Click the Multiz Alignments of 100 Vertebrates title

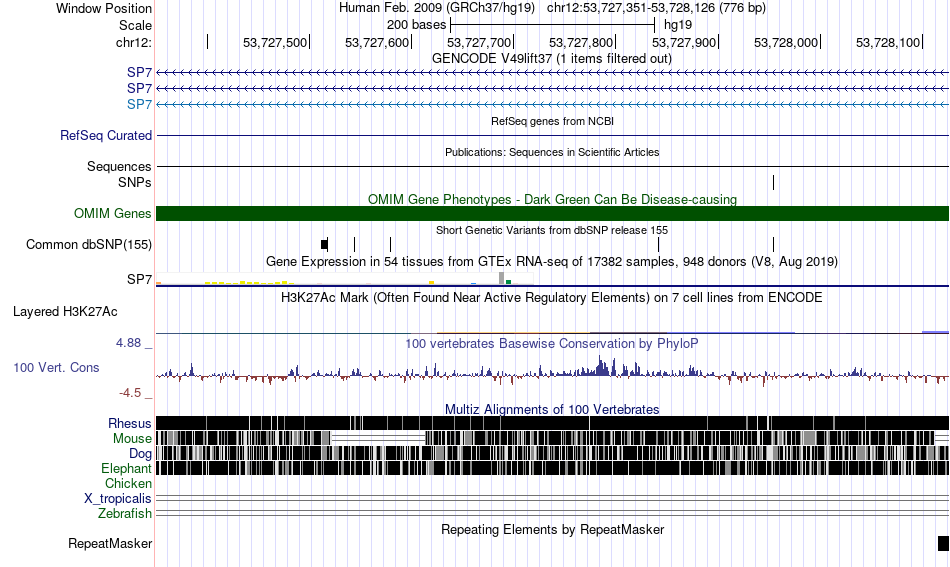tap(552, 409)
